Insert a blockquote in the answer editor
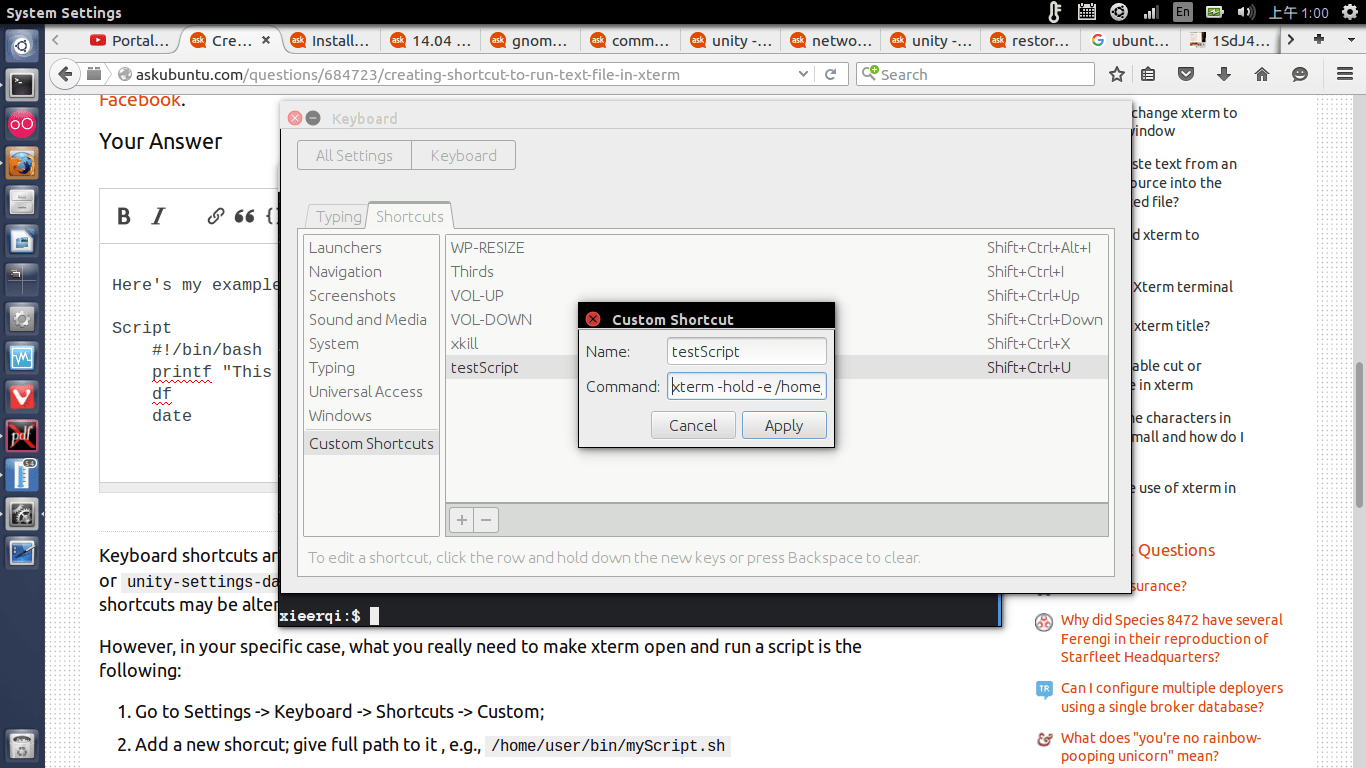The image size is (1366, 768). (x=243, y=215)
